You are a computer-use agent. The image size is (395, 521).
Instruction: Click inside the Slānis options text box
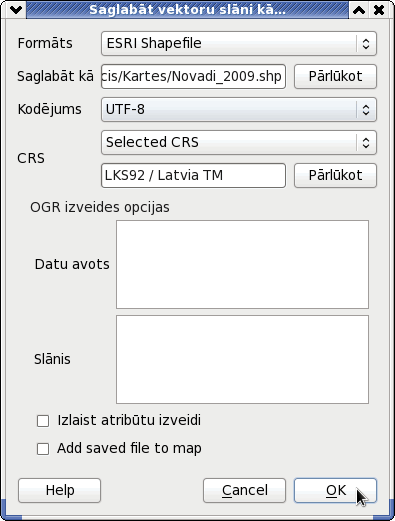click(x=242, y=359)
